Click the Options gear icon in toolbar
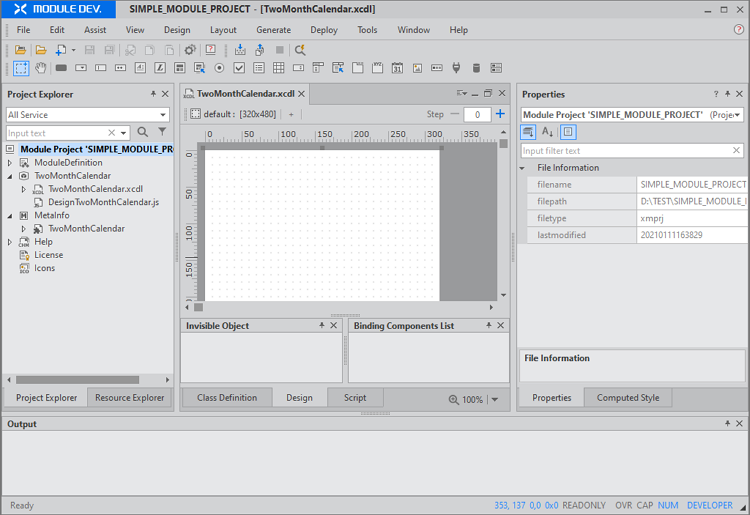 (190, 50)
